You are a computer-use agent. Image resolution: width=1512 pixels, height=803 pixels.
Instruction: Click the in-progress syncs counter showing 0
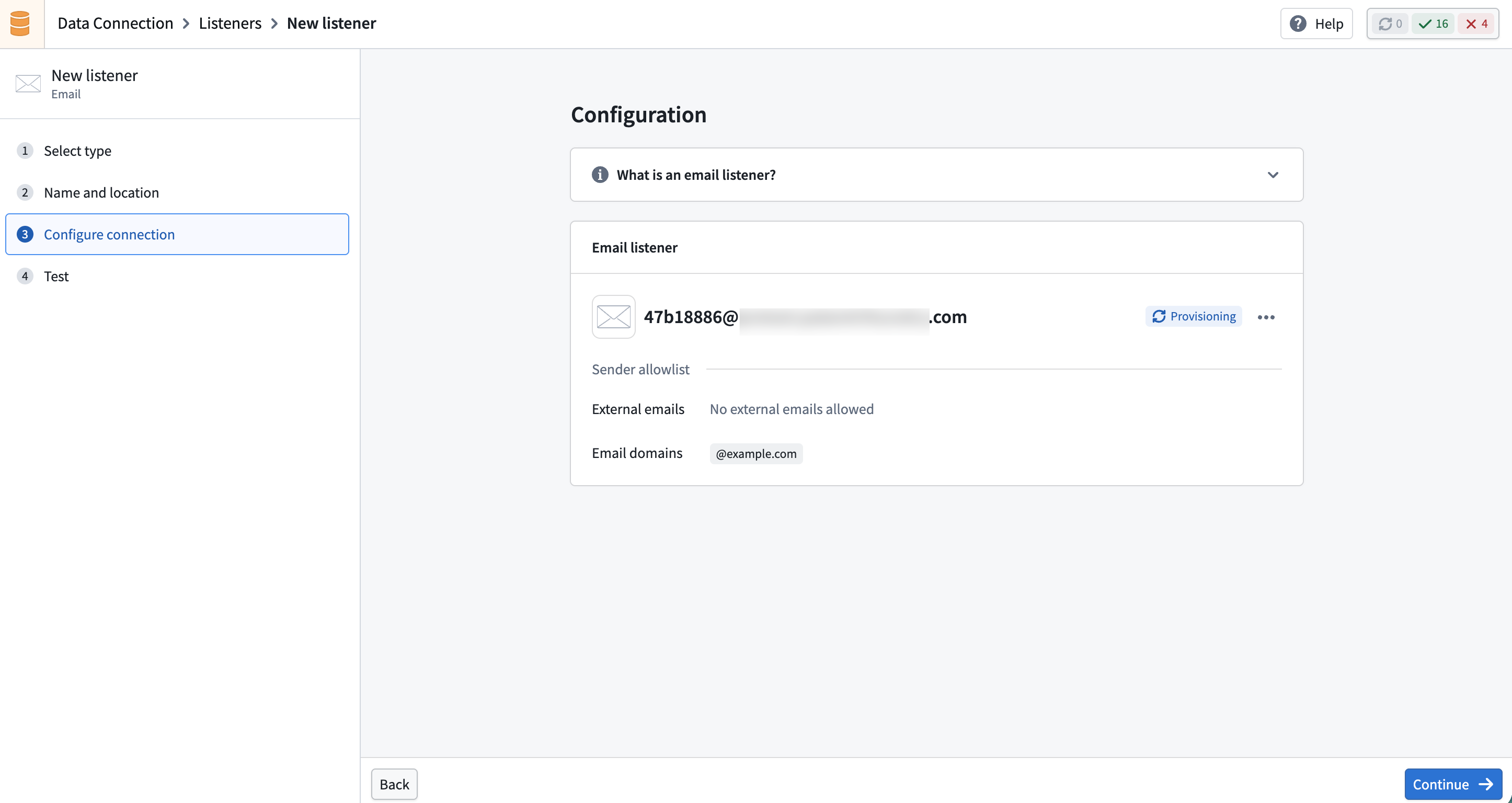click(x=1389, y=24)
